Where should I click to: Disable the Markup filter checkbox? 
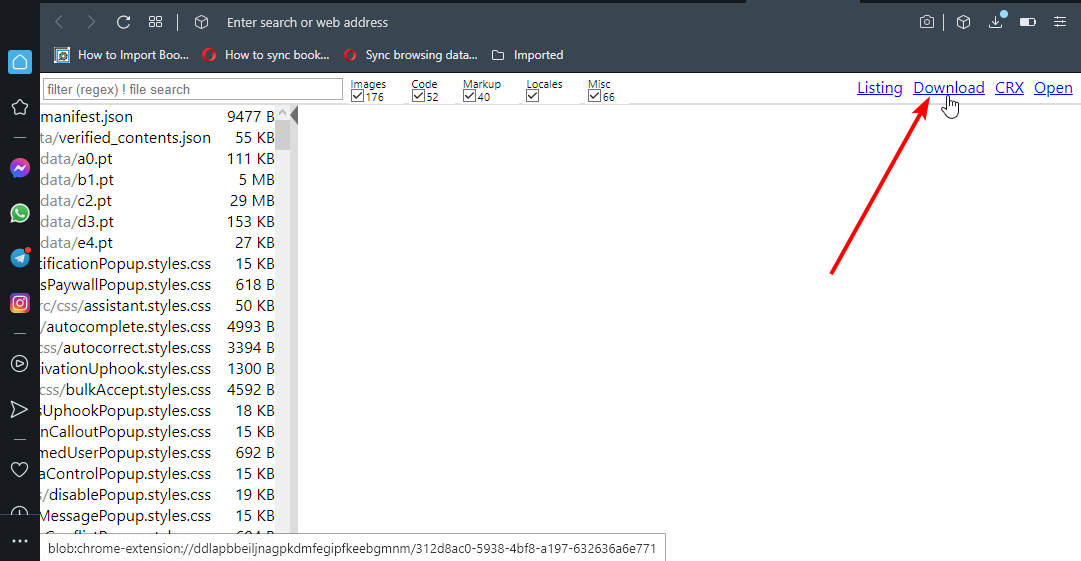click(x=469, y=97)
